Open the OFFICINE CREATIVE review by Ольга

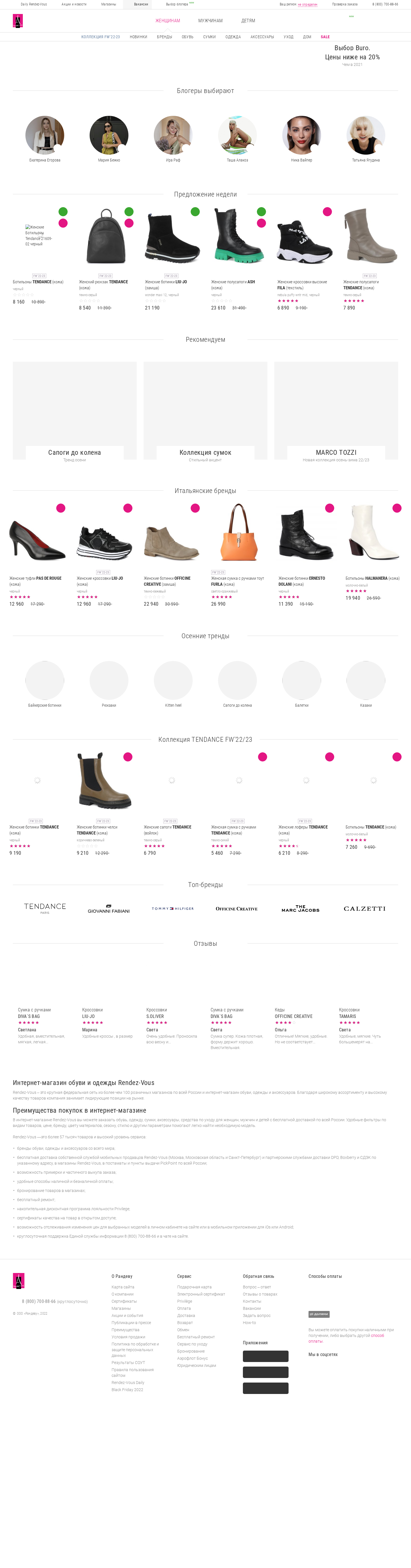(x=301, y=1026)
